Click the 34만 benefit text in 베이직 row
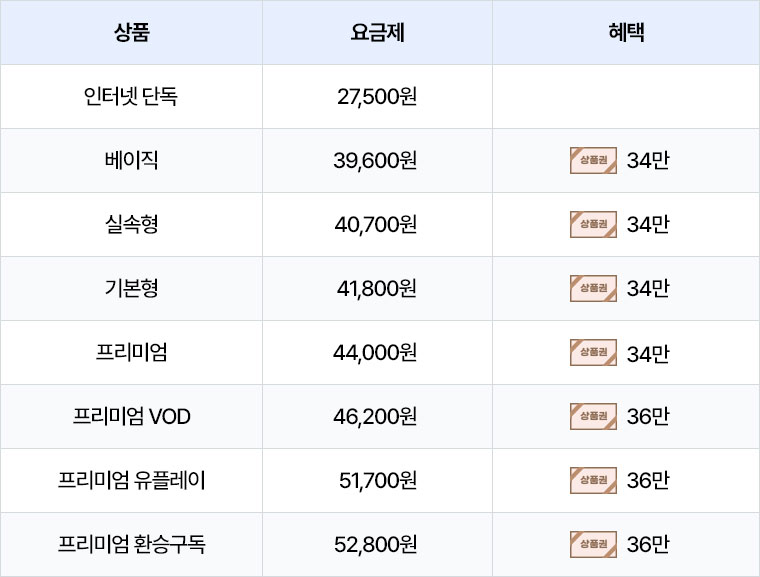 point(648,160)
